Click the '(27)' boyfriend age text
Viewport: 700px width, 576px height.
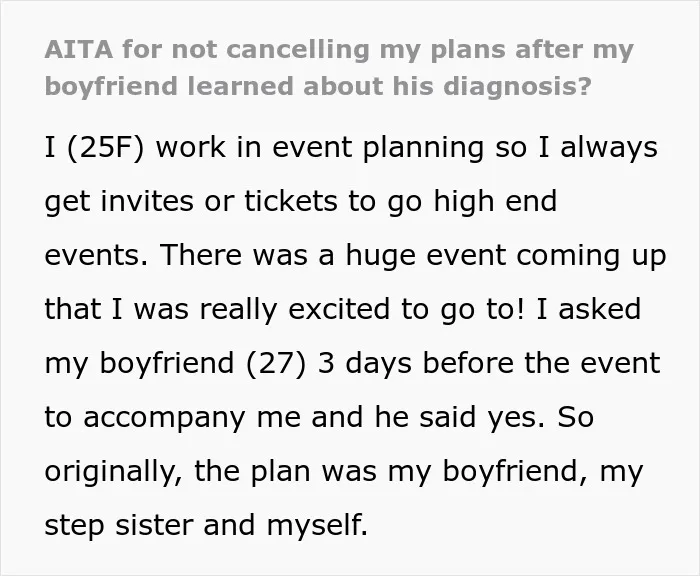tap(277, 363)
